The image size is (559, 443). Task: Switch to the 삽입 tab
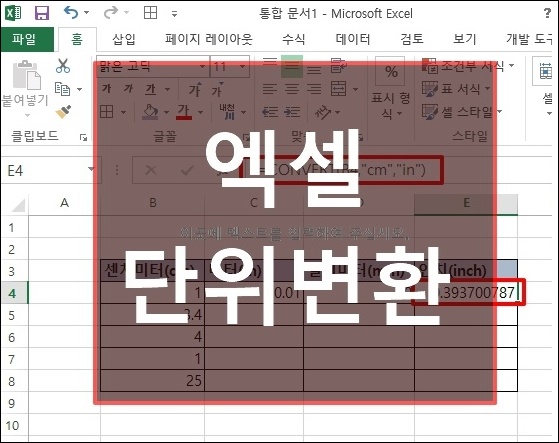pos(124,39)
